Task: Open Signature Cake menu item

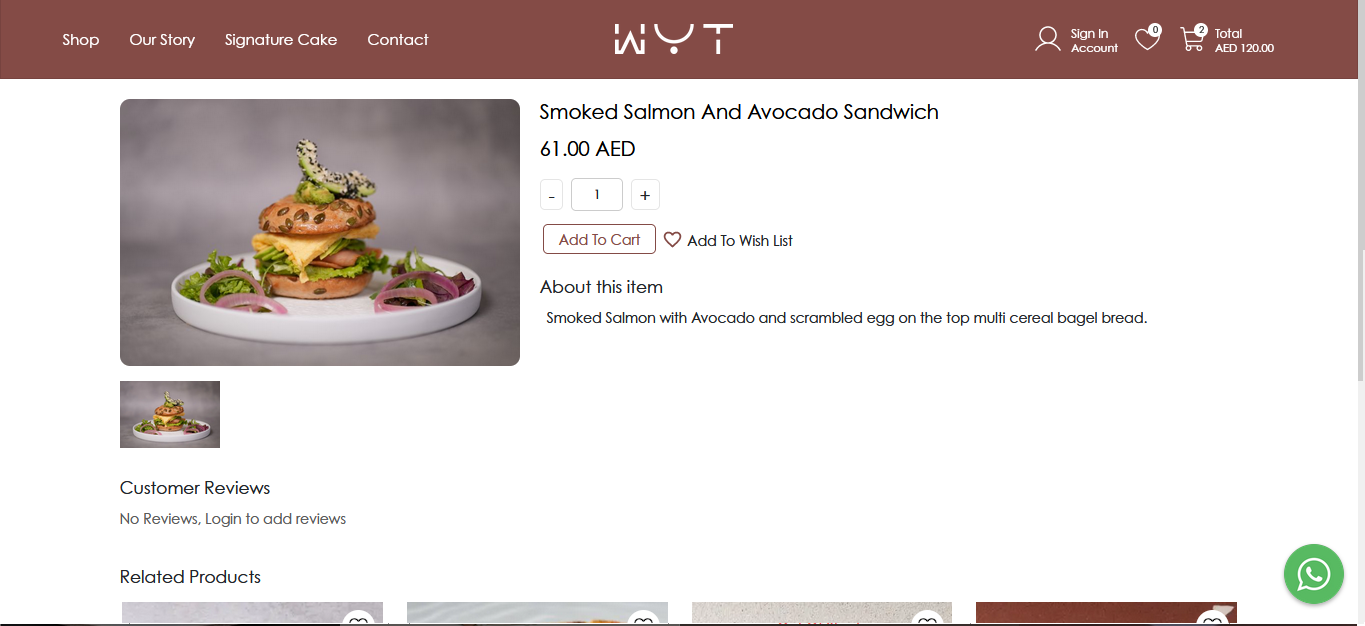Action: pos(281,40)
